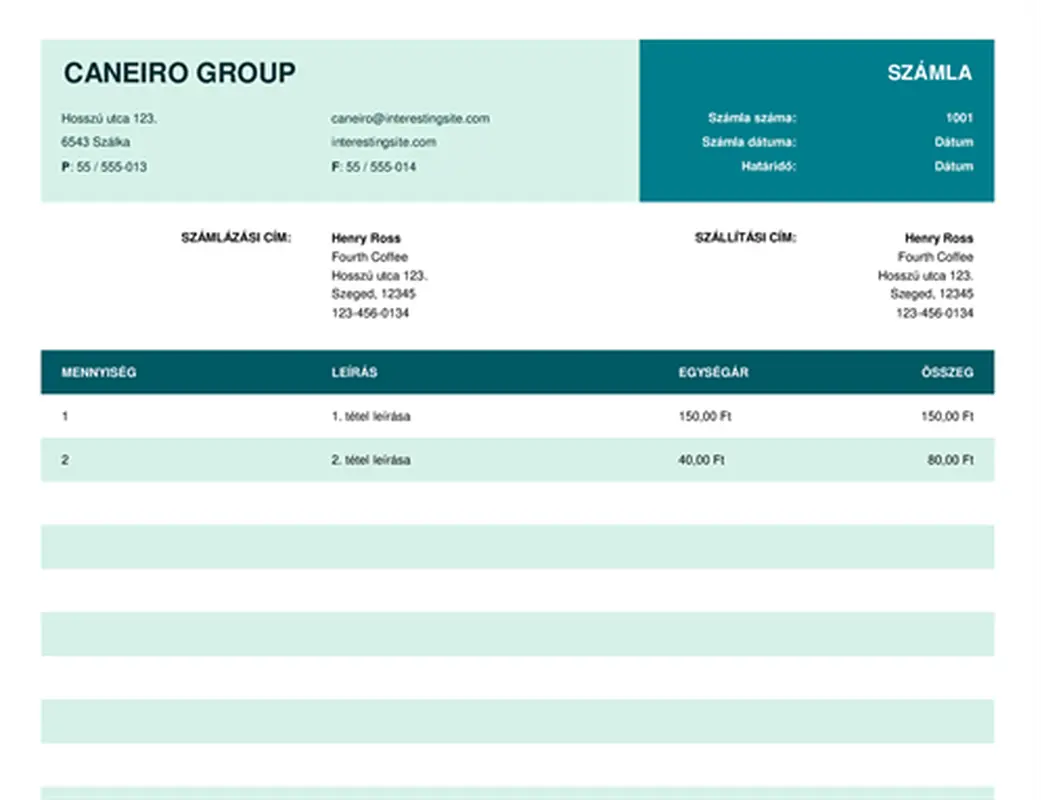Screen dimensions: 1042x800
Task: Click the fax number 55 / 555-014
Action: (380, 167)
